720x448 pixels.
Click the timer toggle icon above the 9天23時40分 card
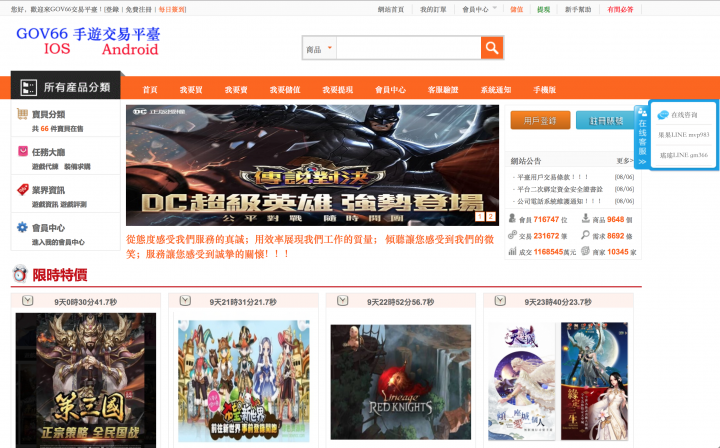pyautogui.click(x=500, y=301)
